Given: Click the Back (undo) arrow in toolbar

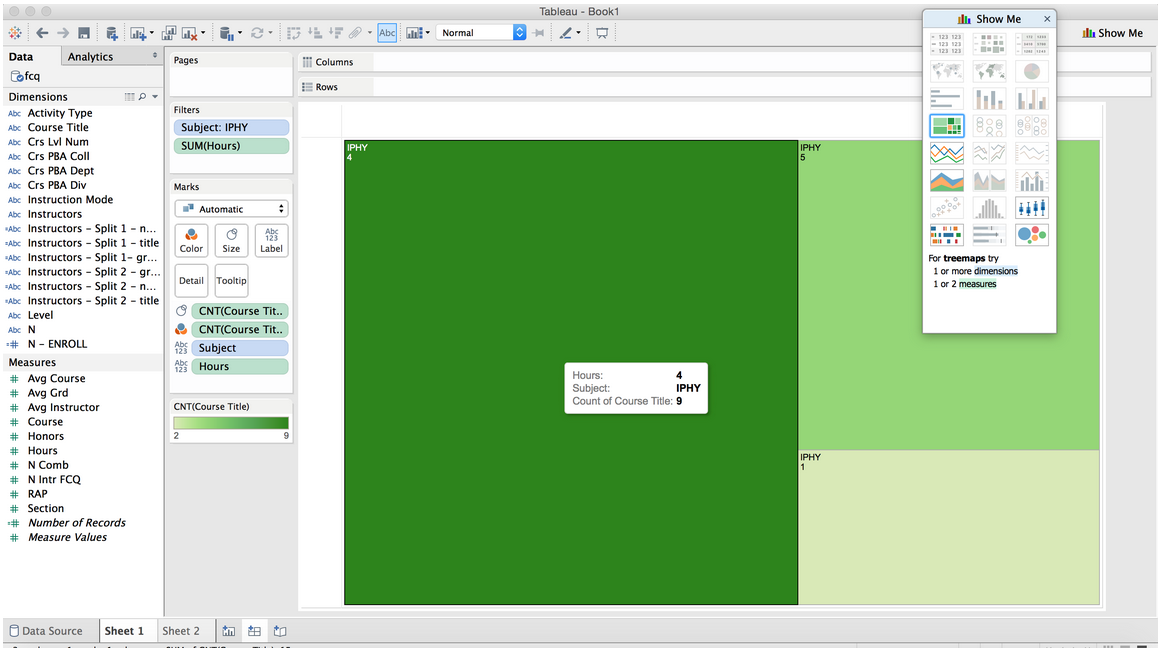Looking at the screenshot, I should click(x=42, y=33).
